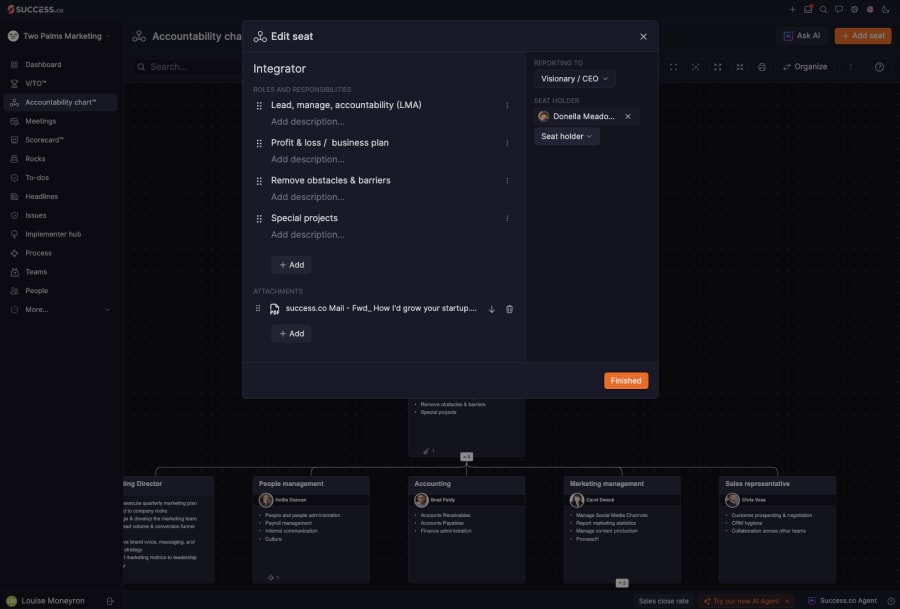Image resolution: width=900 pixels, height=609 pixels.
Task: Click the Ask AI button
Action: [802, 36]
